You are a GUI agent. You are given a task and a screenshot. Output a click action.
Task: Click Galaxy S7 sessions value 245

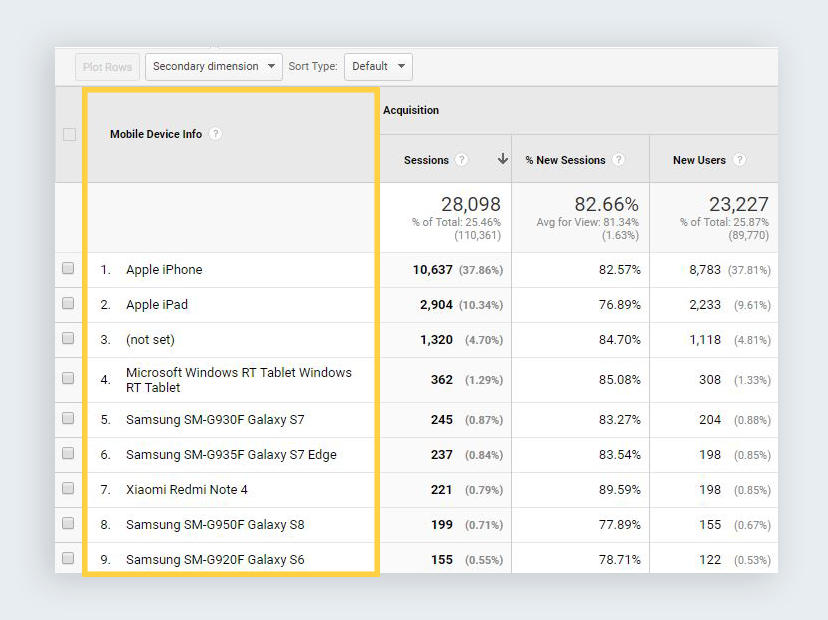[441, 420]
